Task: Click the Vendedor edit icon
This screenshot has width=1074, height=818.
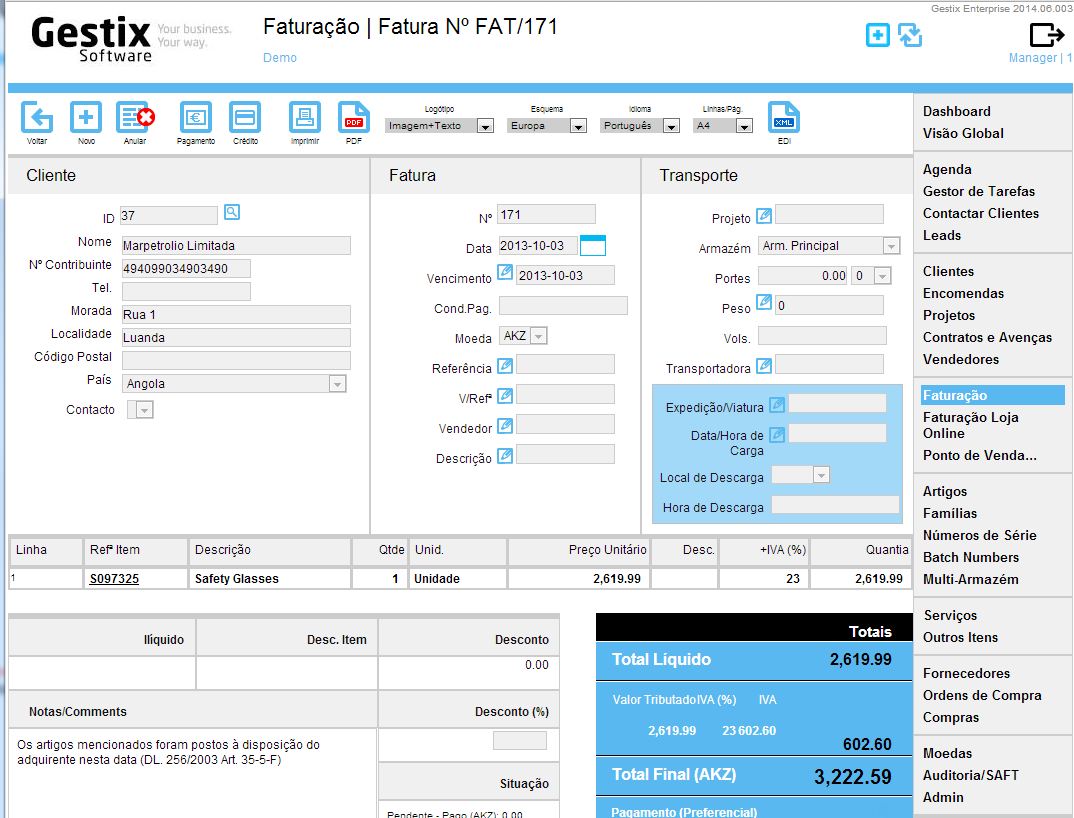Action: 505,426
